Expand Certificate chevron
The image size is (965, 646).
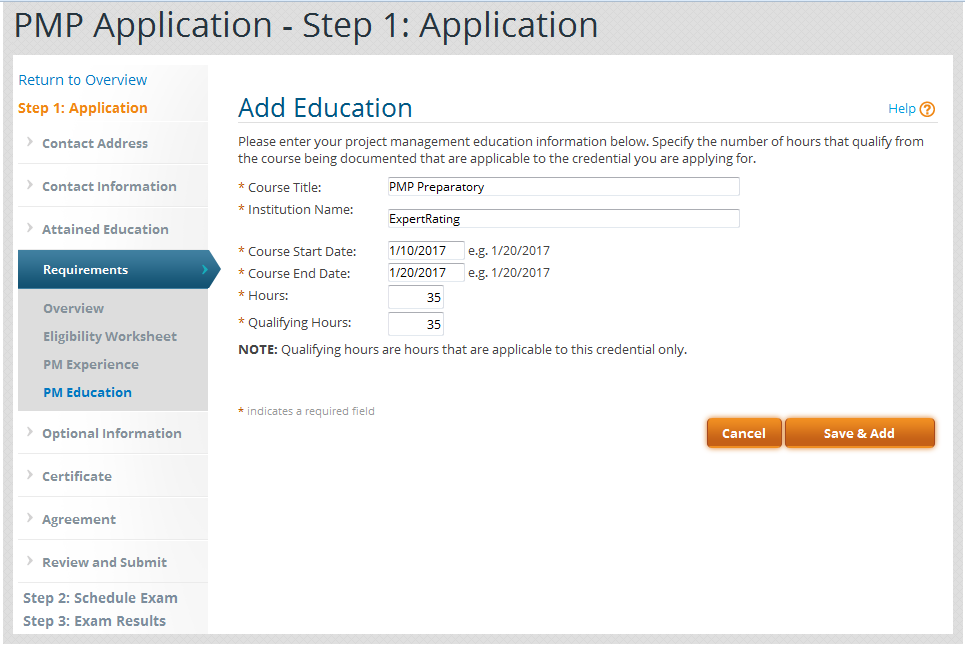(30, 476)
